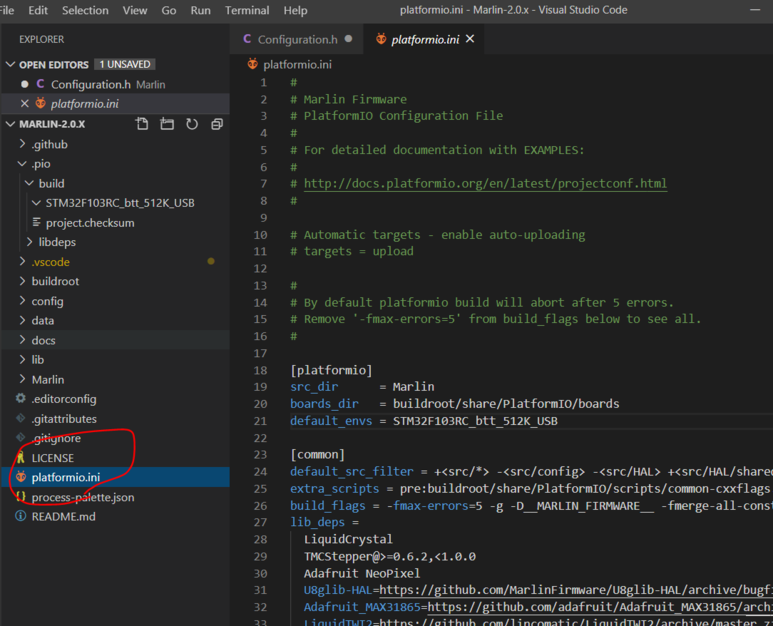Select the platformio.ini editor tab
Viewport: 773px width, 626px height.
[x=424, y=39]
